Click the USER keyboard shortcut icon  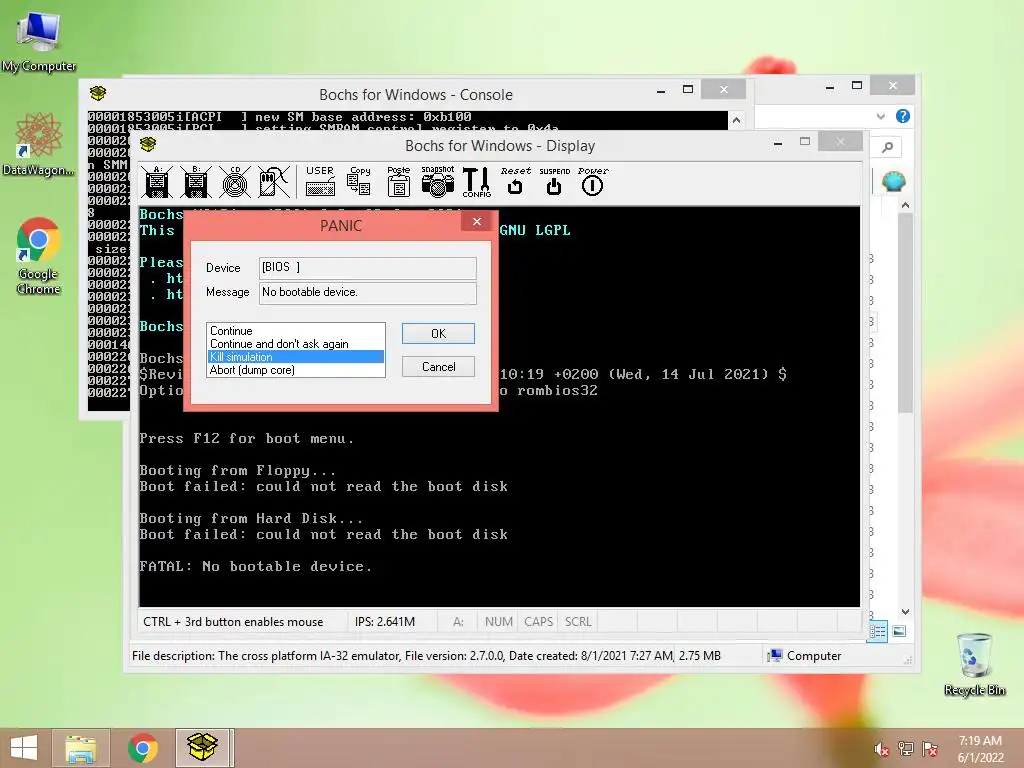[320, 181]
